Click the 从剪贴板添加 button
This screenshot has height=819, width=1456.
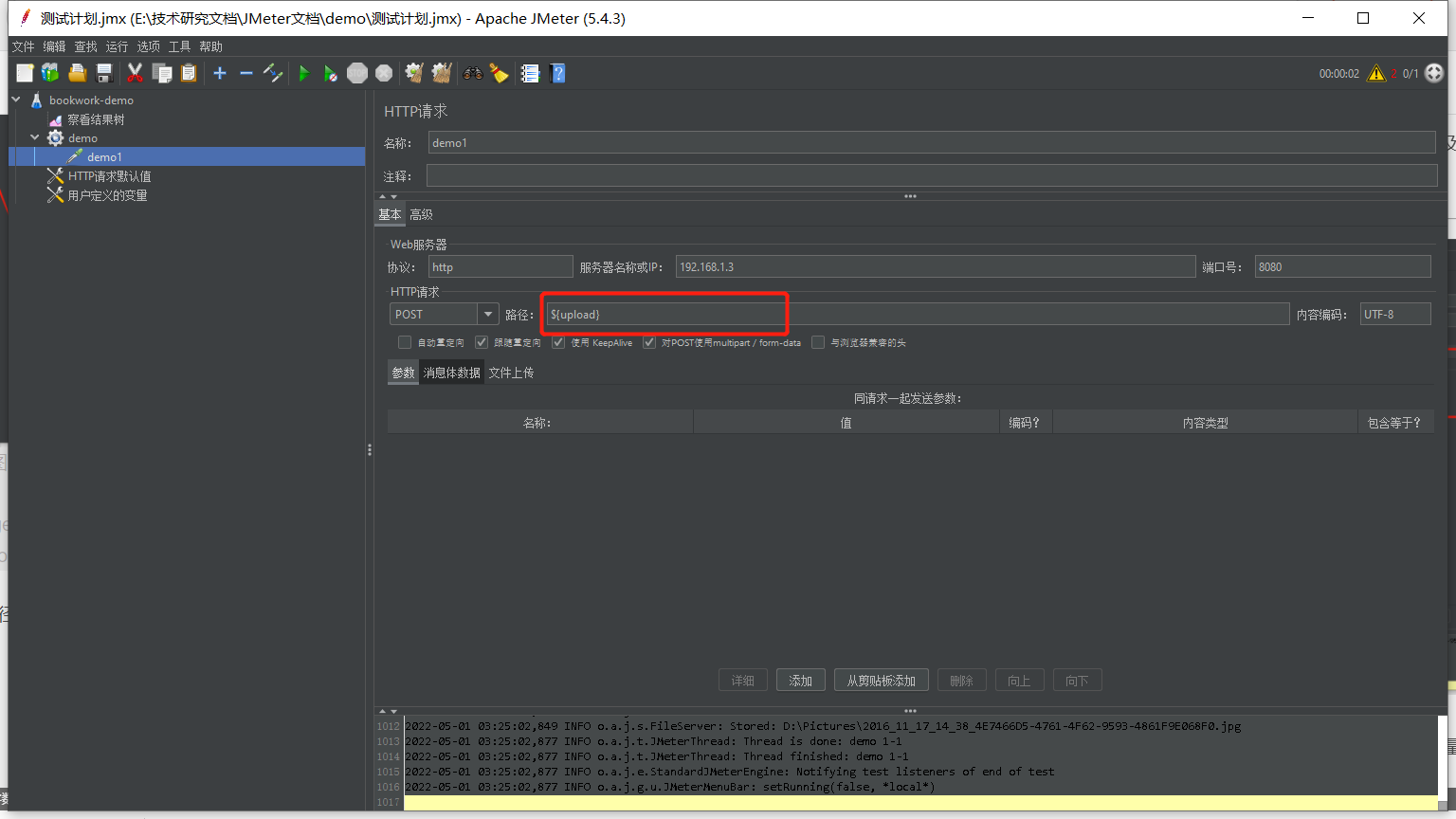tap(882, 681)
